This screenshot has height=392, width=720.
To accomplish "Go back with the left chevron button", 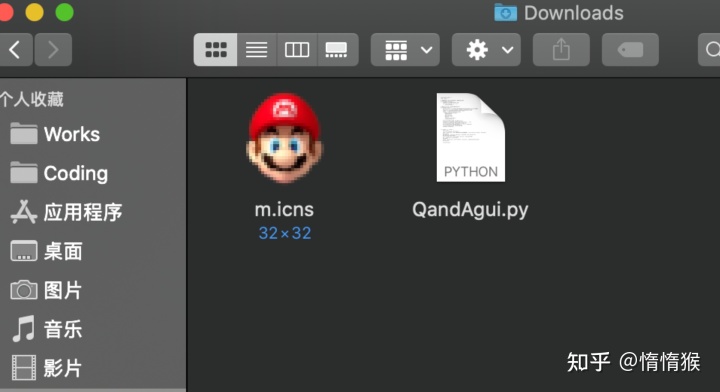I will click(x=16, y=50).
